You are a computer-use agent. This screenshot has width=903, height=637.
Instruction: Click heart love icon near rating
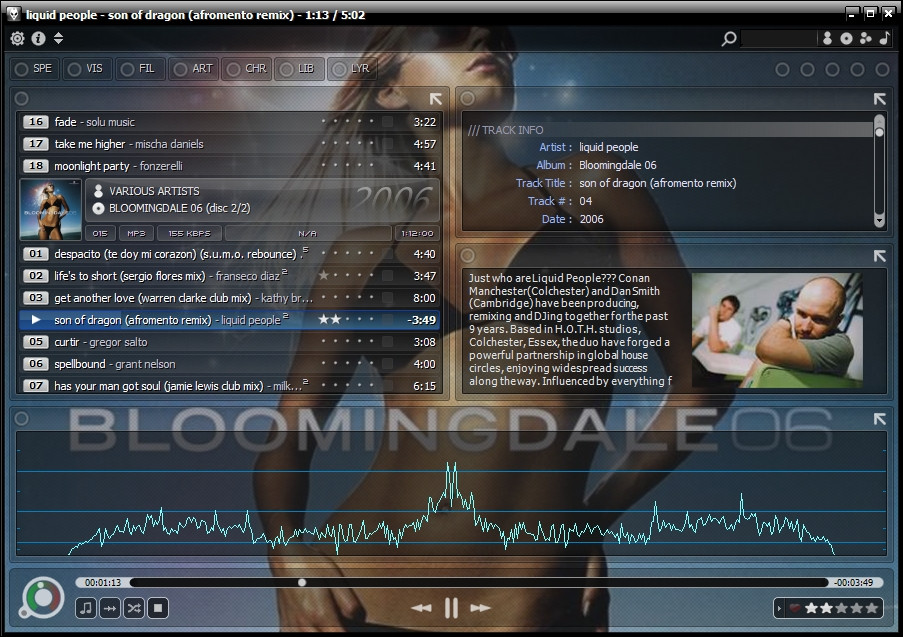tap(795, 608)
